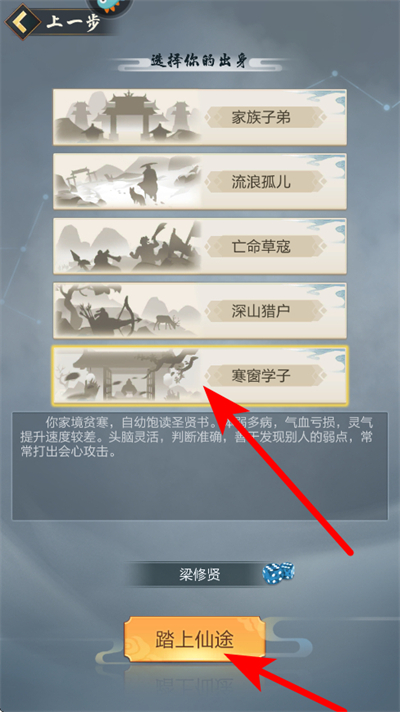Click the origin description text panel
The height and width of the screenshot is (712, 400).
[x=200, y=466]
